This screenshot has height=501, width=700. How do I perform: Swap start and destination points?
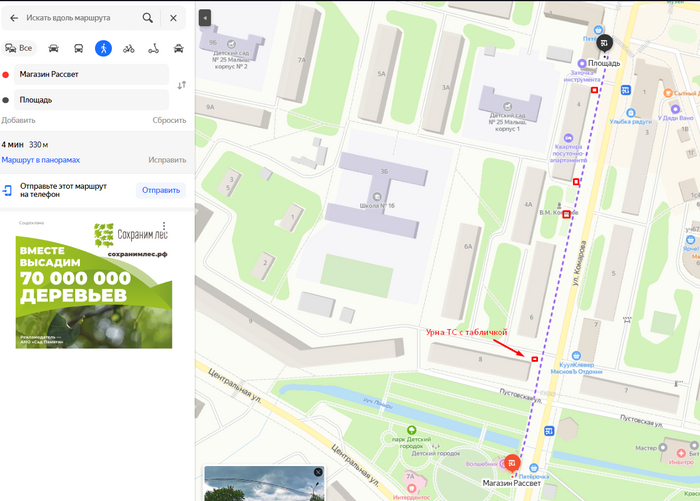[x=182, y=85]
